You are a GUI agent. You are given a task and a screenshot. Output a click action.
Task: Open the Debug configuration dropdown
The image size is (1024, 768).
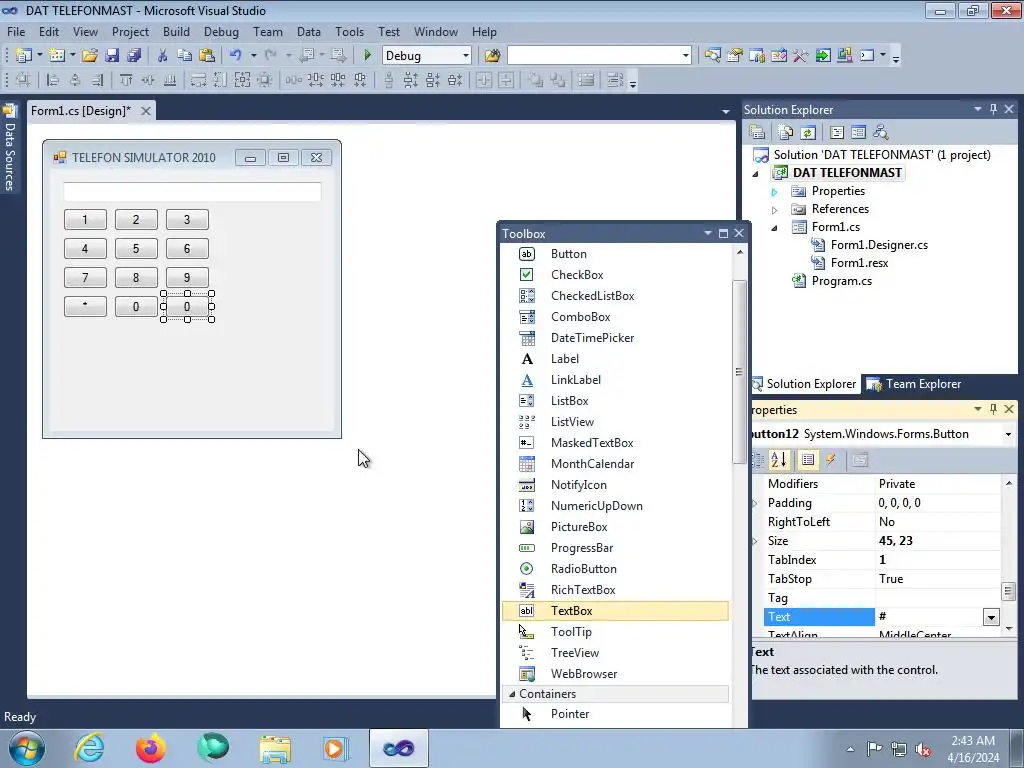466,56
